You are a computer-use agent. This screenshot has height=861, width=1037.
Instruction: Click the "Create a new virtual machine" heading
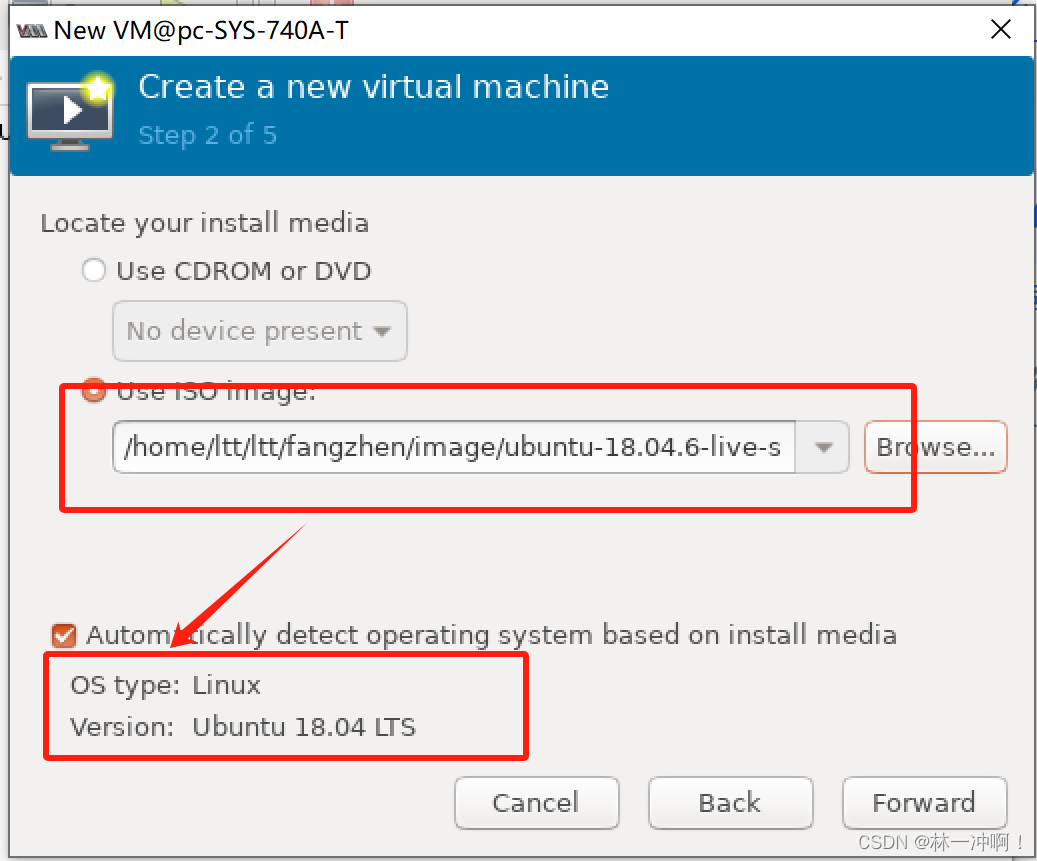pos(373,87)
